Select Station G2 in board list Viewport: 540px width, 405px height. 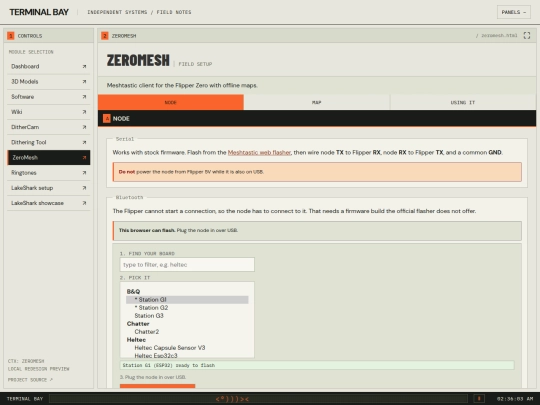(187, 308)
